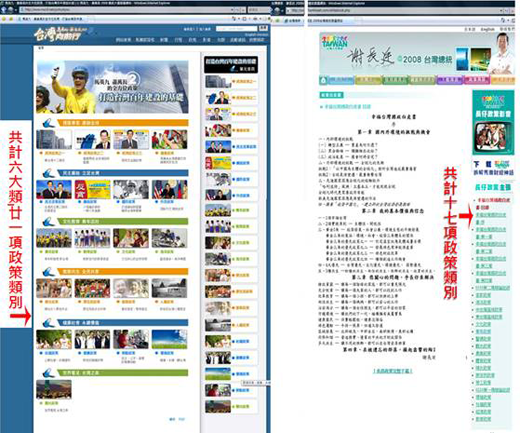The height and width of the screenshot is (433, 520).
Task: Click the IE back button in left window
Action: point(4,10)
